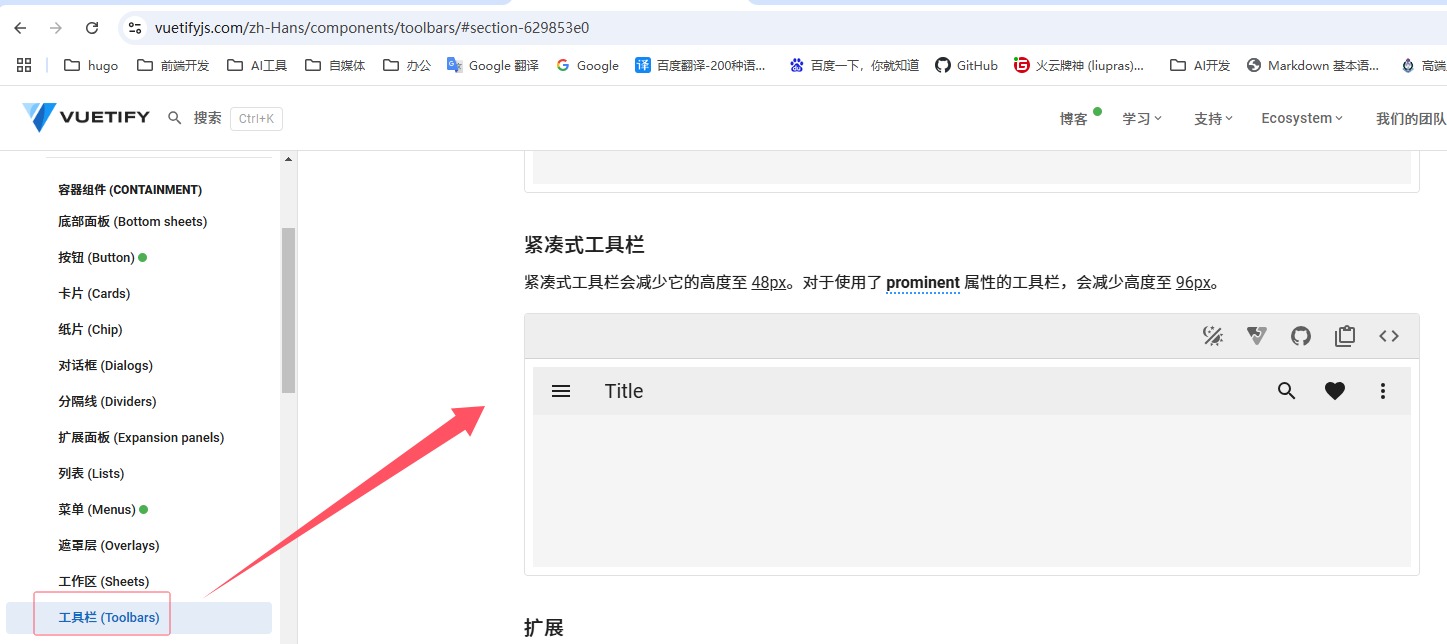Screen dimensions: 1447x644
Task: Click the 博客 menu item
Action: click(x=1073, y=117)
